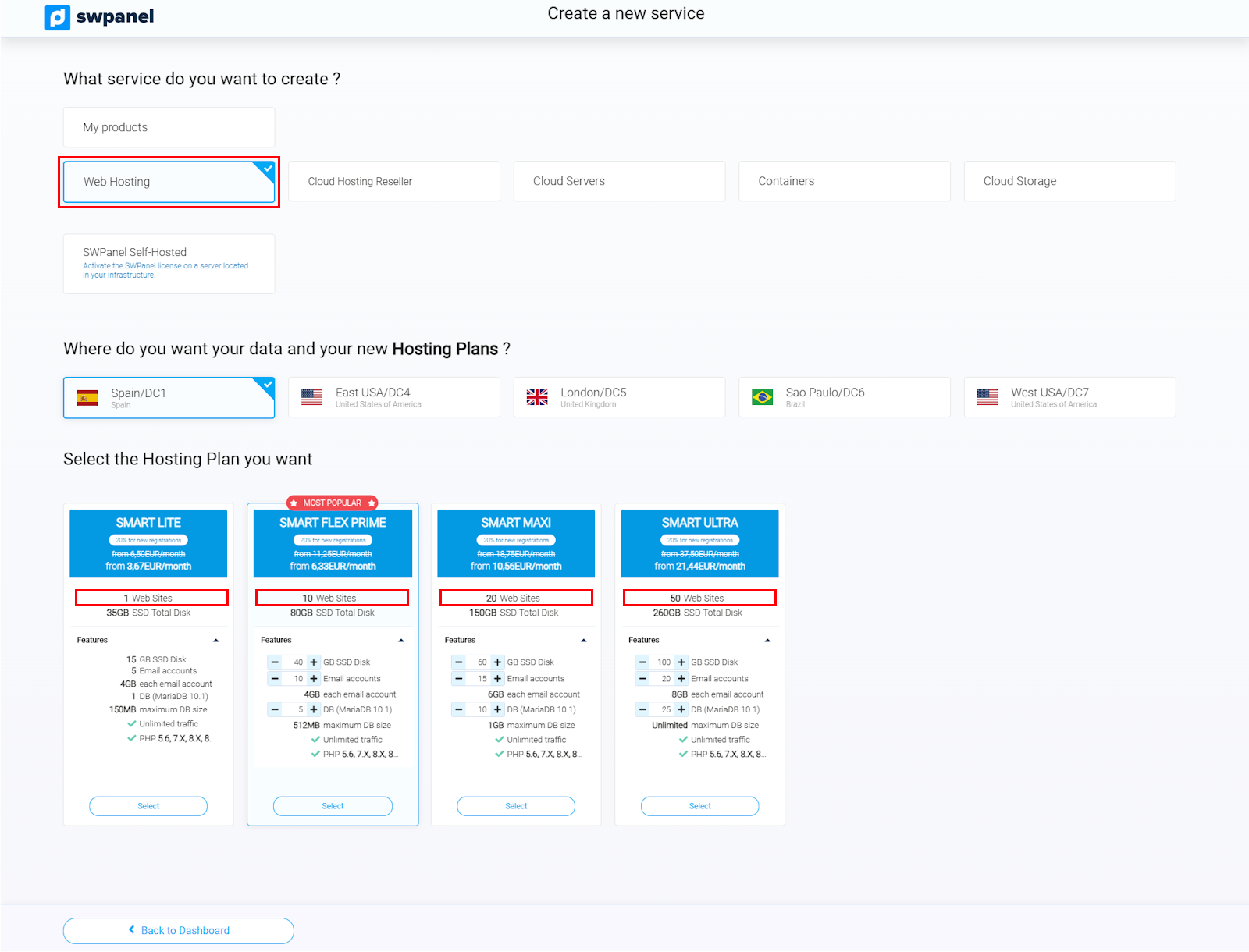Click the Brazil flag for Sao Paulo/DC6

pos(762,397)
